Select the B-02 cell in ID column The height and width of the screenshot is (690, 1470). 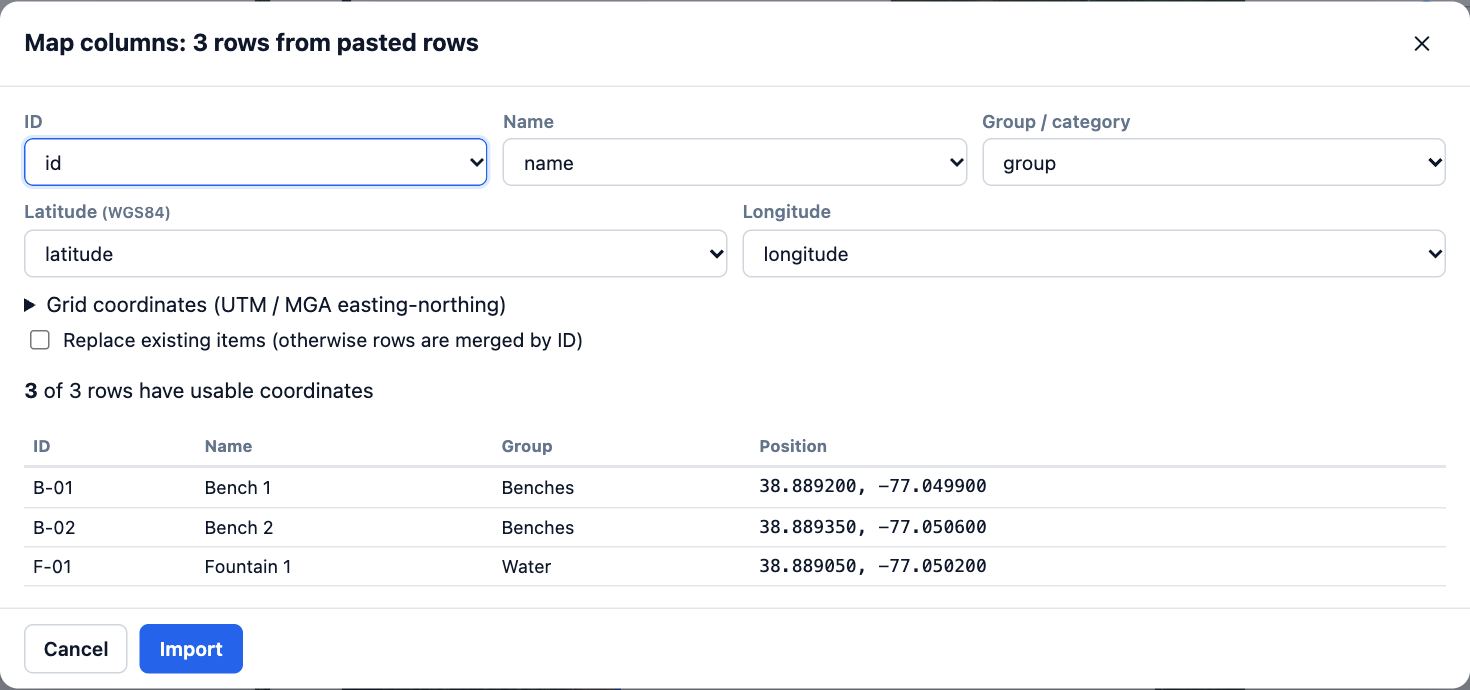click(54, 528)
